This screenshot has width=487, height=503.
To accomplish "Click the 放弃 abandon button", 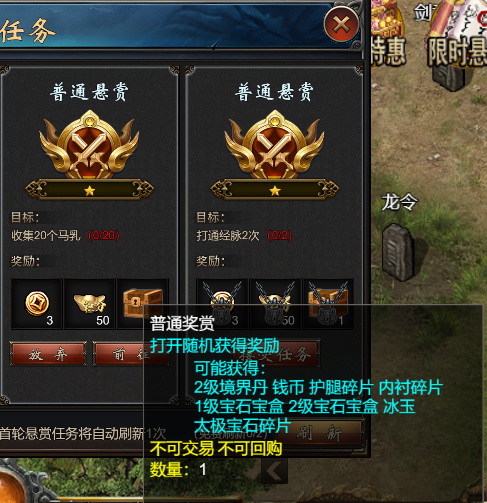I will point(48,354).
